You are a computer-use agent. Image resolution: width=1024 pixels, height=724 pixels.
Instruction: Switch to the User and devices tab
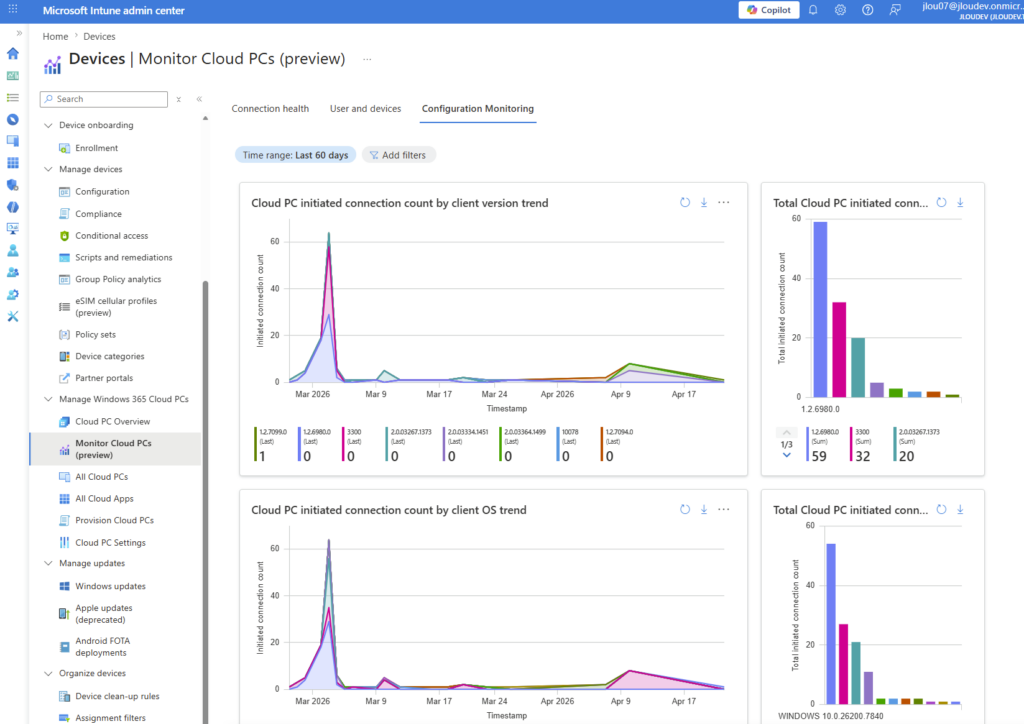coord(365,109)
